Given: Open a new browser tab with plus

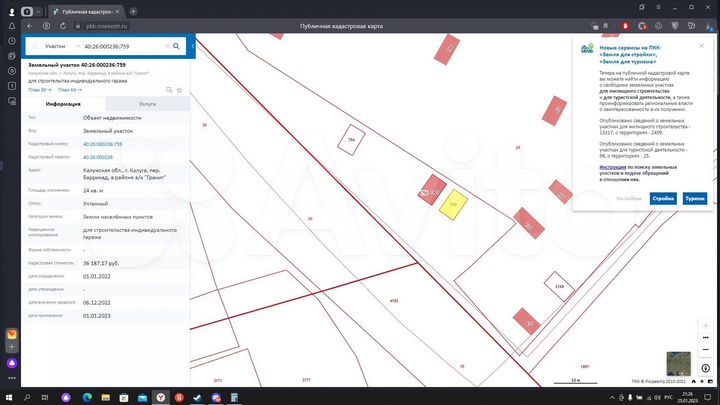Looking at the screenshot, I should (133, 11).
